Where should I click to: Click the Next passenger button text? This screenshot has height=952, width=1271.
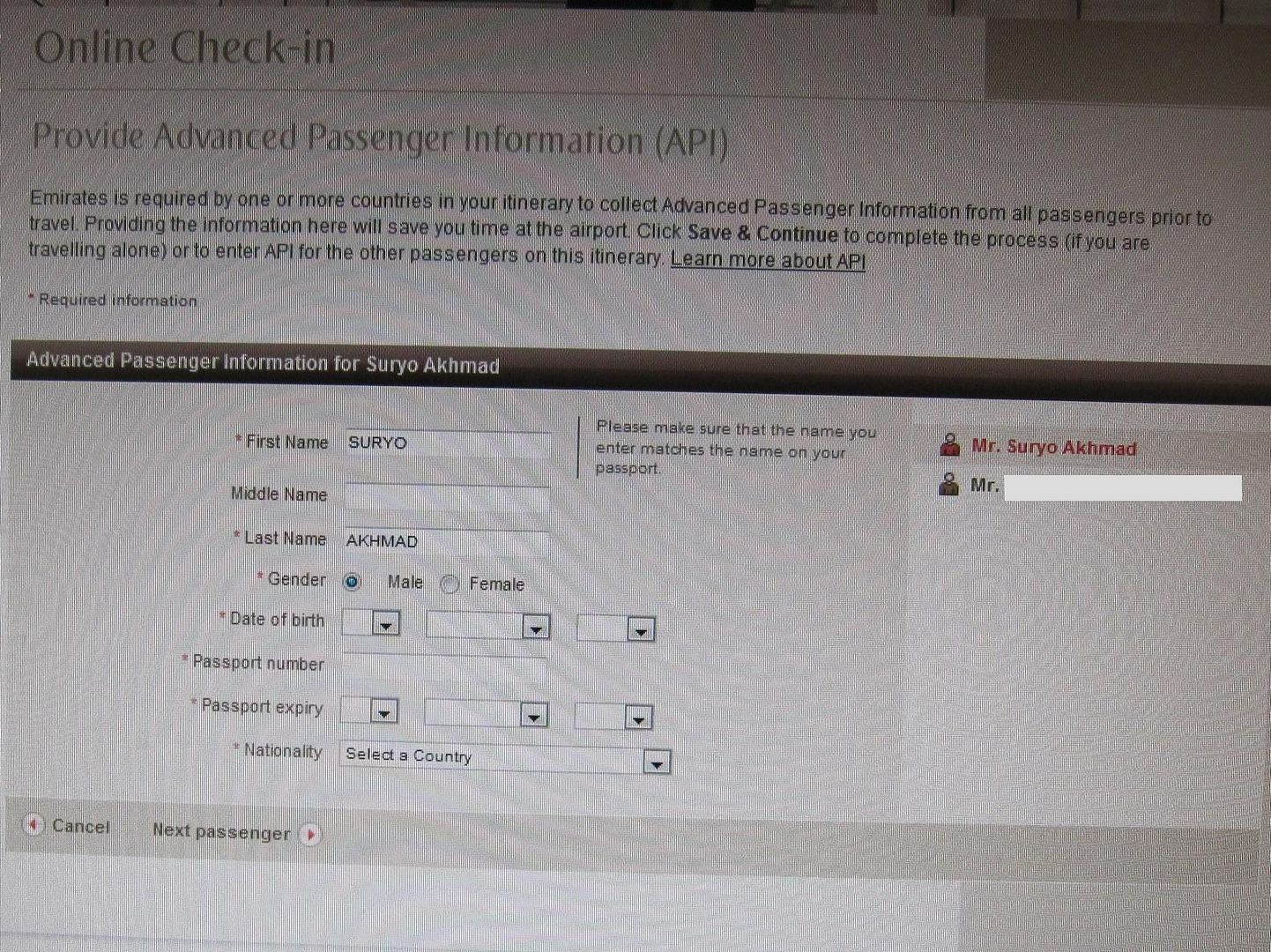[x=220, y=831]
